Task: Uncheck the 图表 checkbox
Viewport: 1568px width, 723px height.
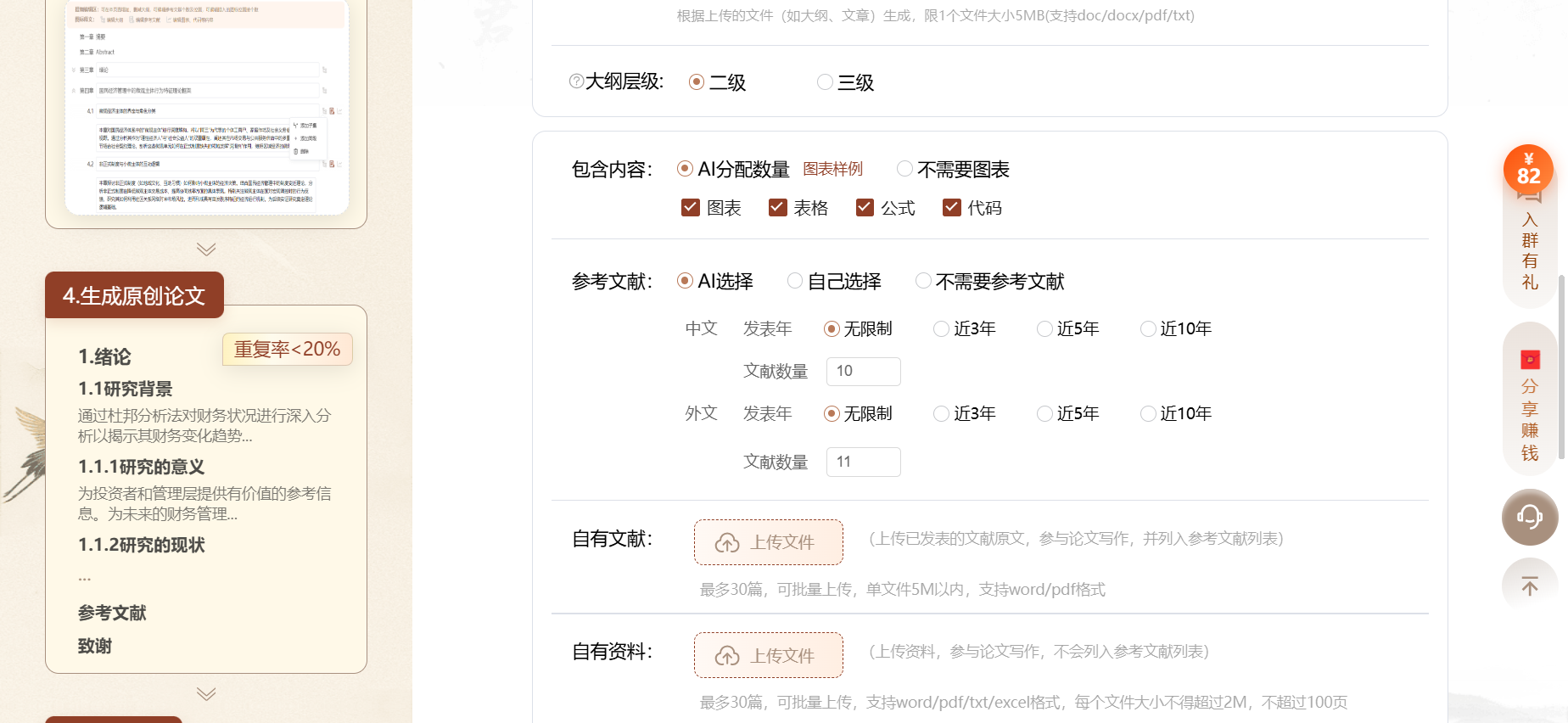Action: coord(691,208)
